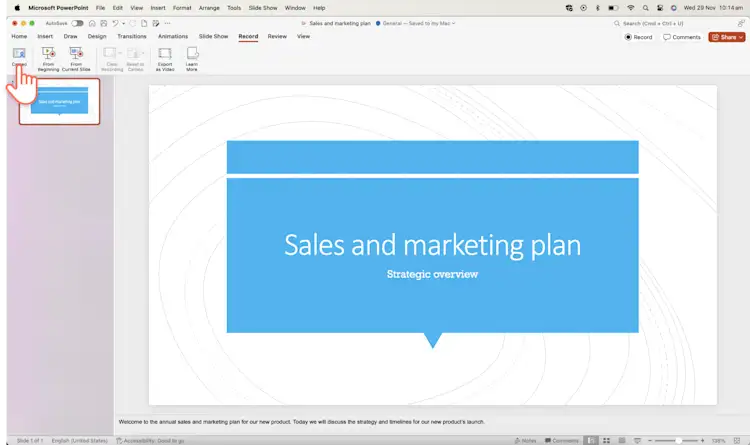Switch to the Slide Show ribbon tab
The width and height of the screenshot is (750, 445).
pyautogui.click(x=213, y=36)
